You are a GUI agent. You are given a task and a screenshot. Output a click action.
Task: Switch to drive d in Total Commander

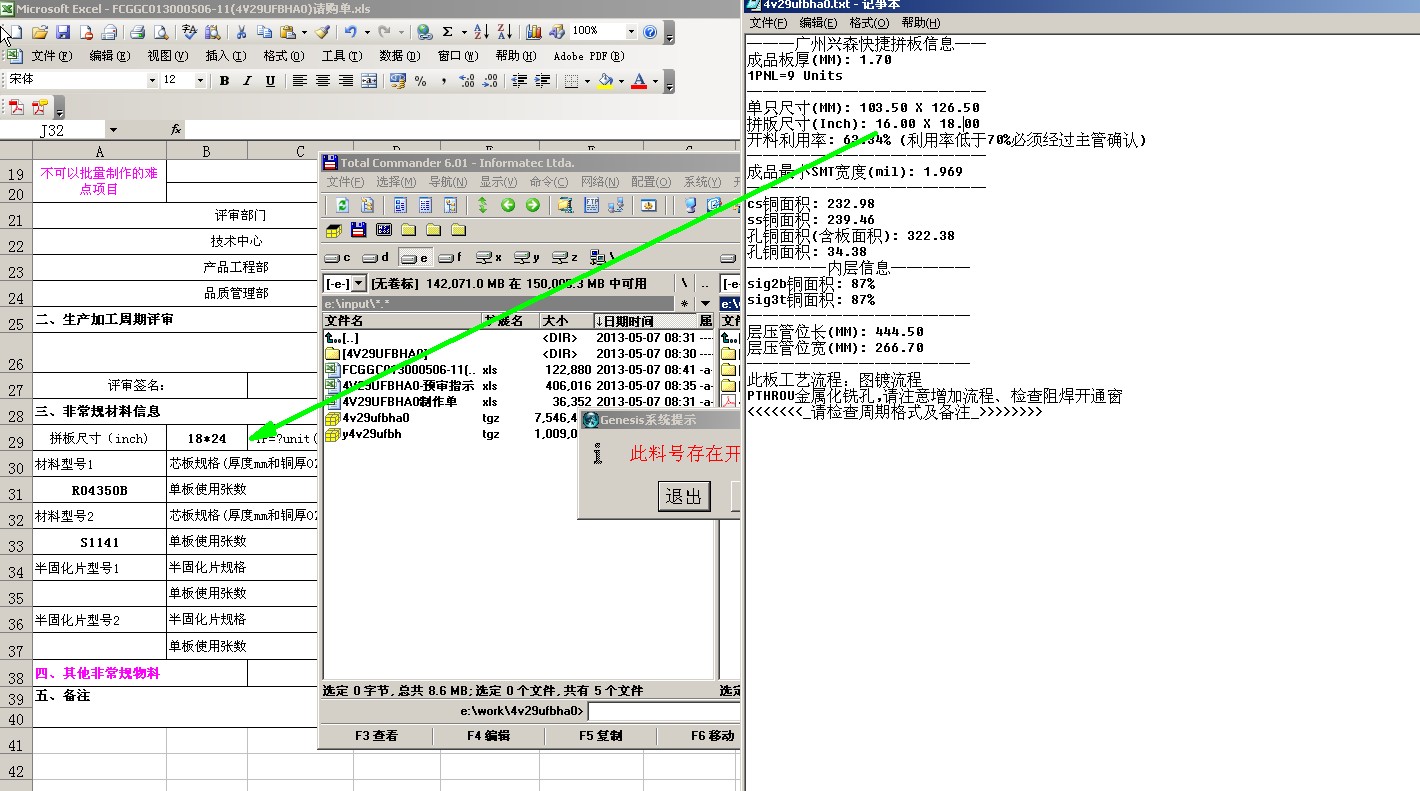point(376,258)
